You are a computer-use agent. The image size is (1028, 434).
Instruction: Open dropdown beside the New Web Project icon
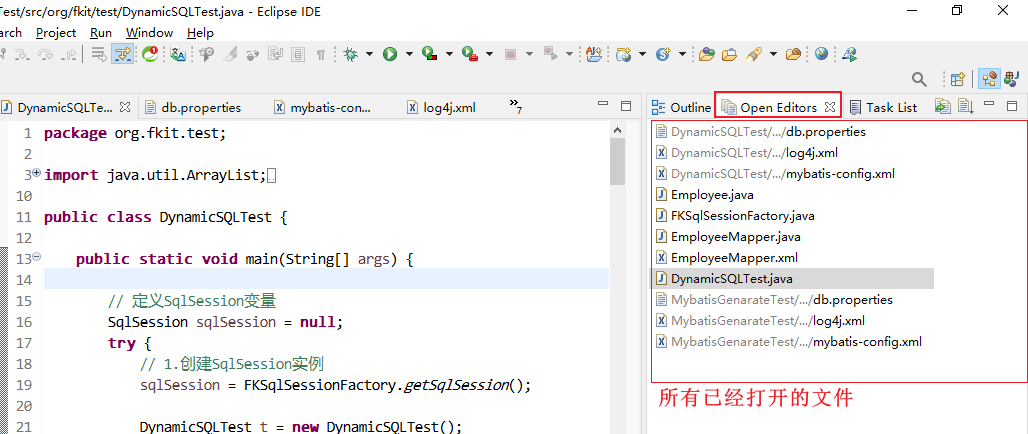pyautogui.click(x=642, y=54)
